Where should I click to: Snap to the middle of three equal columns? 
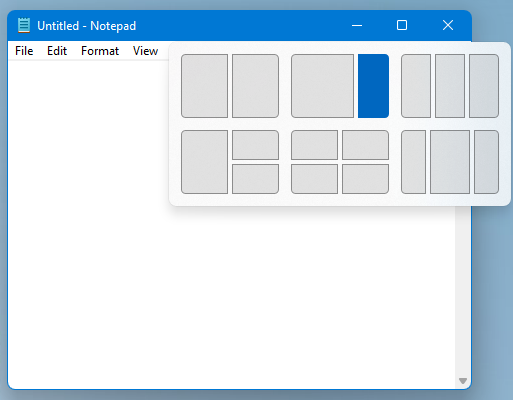[450, 86]
